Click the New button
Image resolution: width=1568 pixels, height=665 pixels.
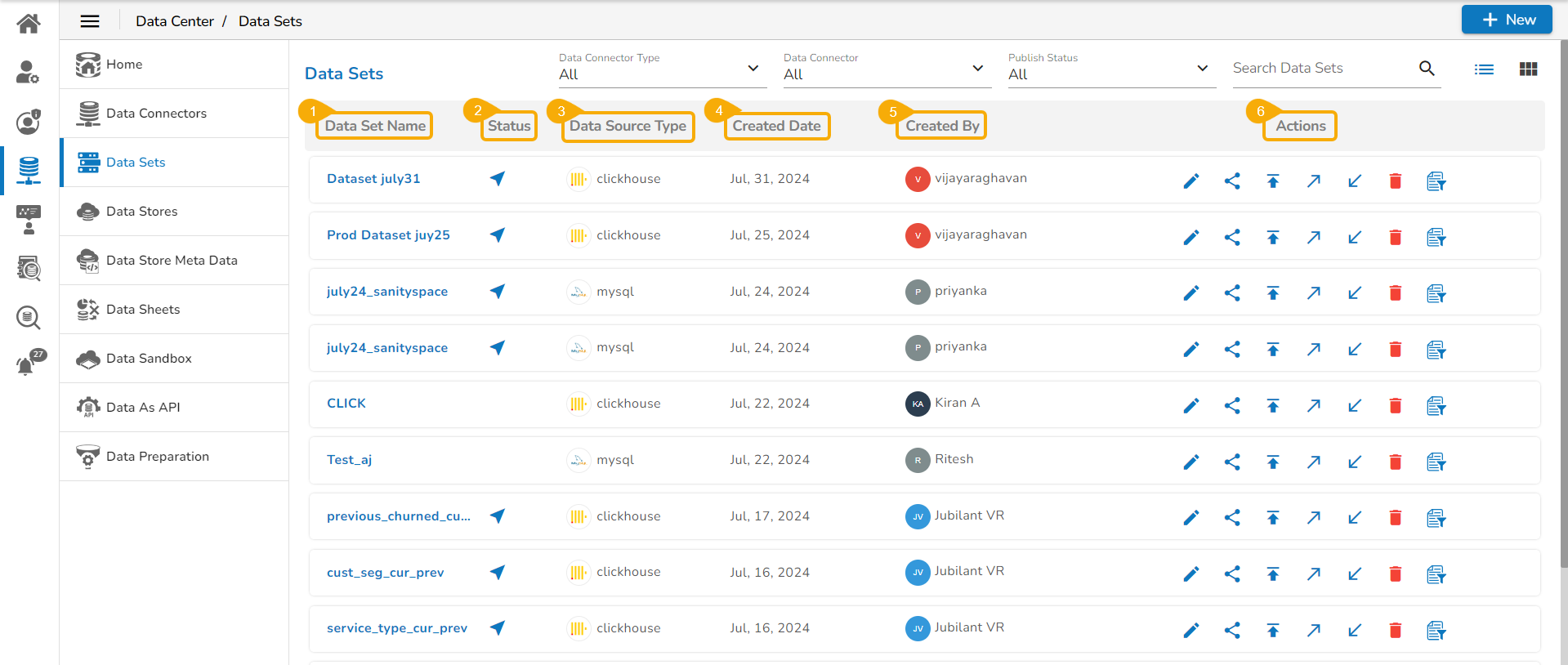coord(1506,20)
